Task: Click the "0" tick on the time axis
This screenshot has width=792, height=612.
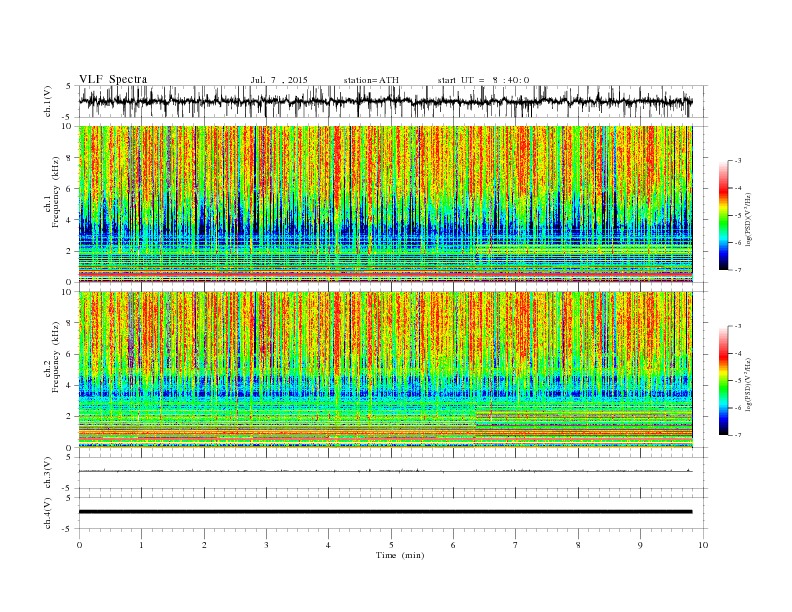Action: pyautogui.click(x=79, y=545)
